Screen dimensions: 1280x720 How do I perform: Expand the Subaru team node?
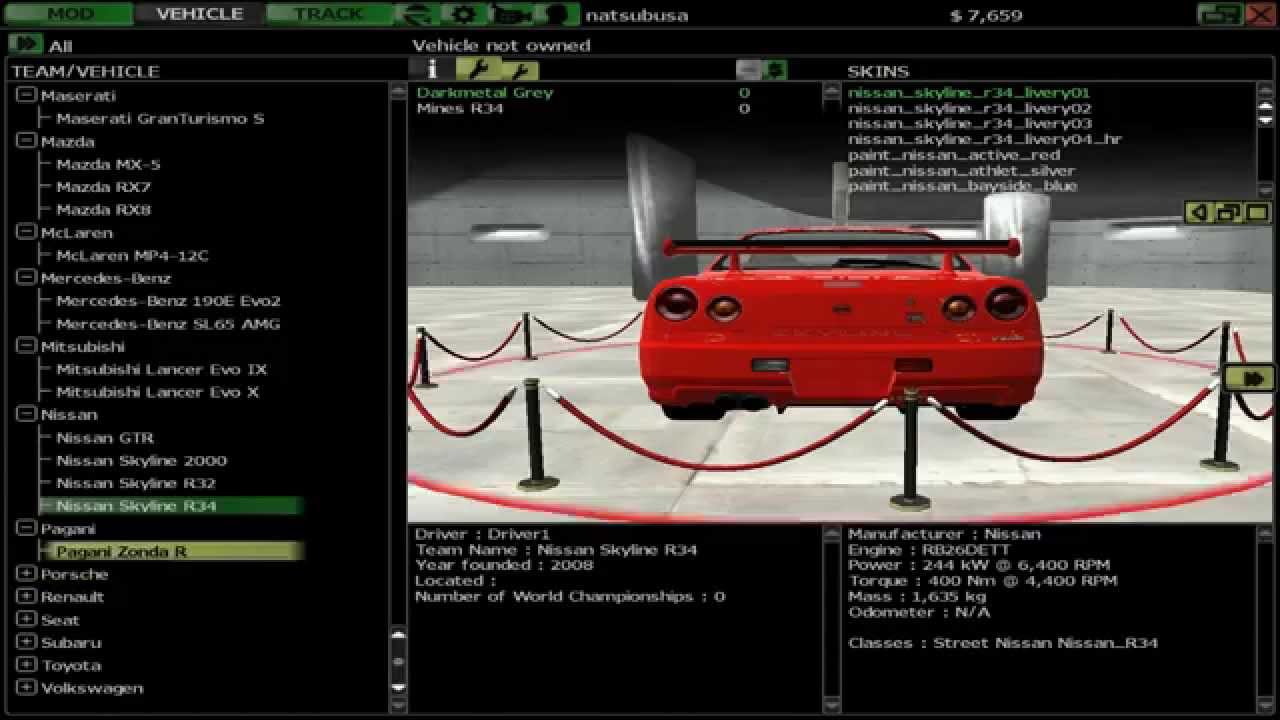click(x=26, y=643)
